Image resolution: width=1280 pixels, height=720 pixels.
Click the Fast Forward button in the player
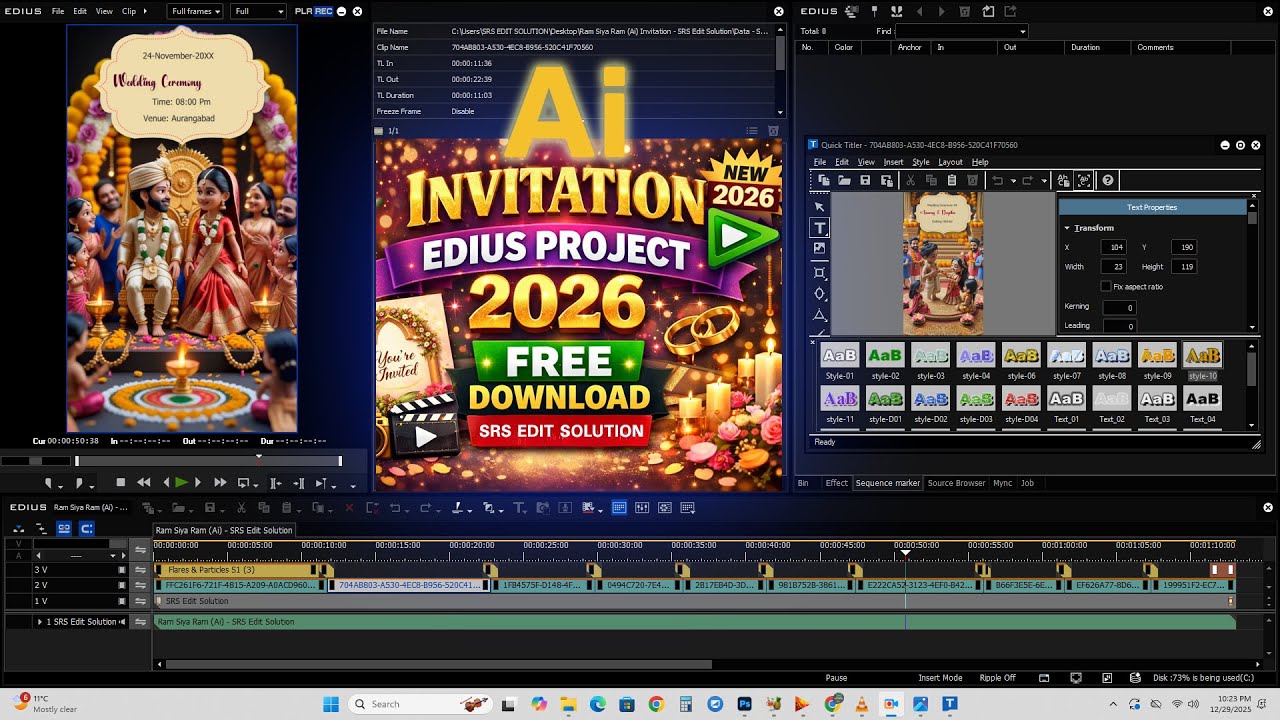(220, 483)
